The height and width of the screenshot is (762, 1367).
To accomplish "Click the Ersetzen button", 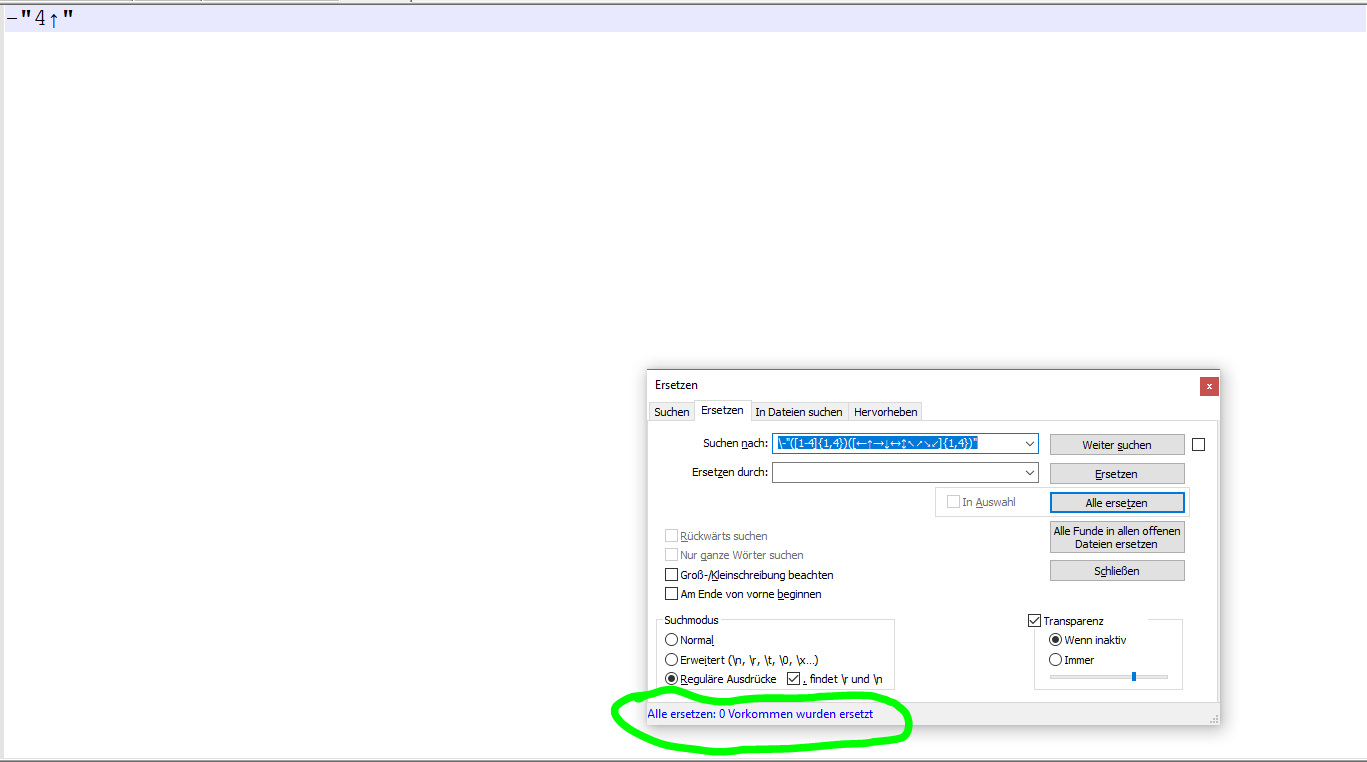I will tap(1116, 472).
